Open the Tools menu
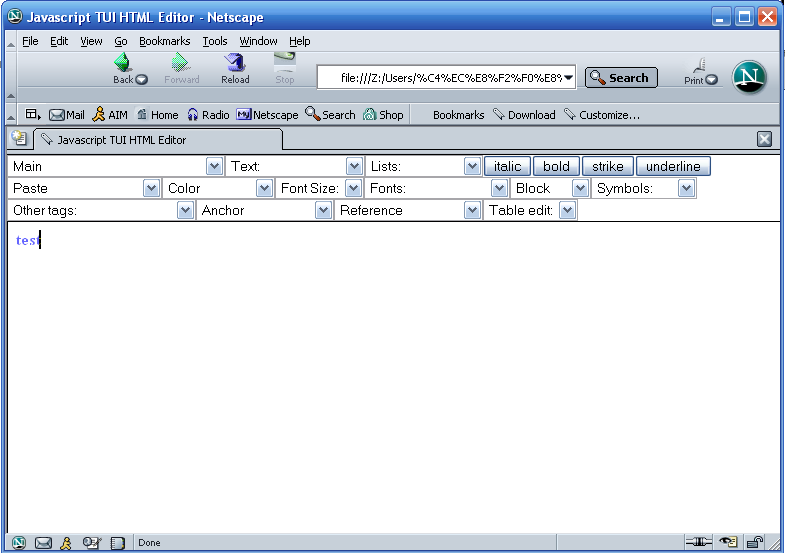The height and width of the screenshot is (553, 785). pos(215,41)
